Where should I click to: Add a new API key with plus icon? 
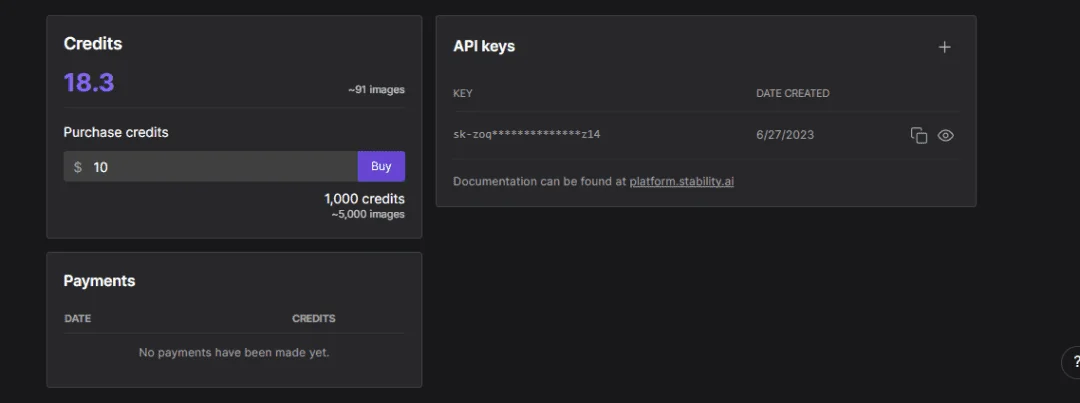(944, 47)
